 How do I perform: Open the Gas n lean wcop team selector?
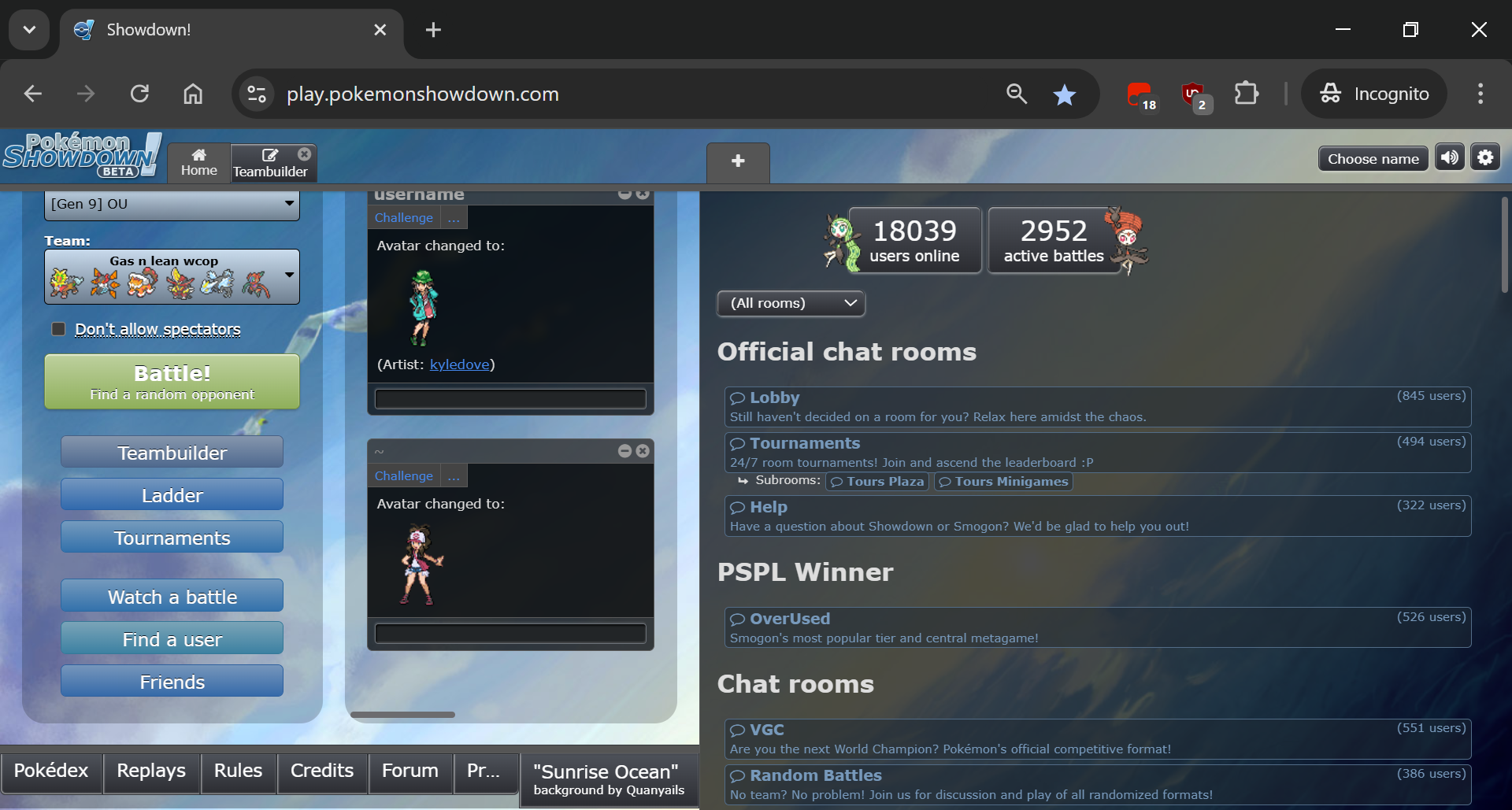click(x=172, y=277)
